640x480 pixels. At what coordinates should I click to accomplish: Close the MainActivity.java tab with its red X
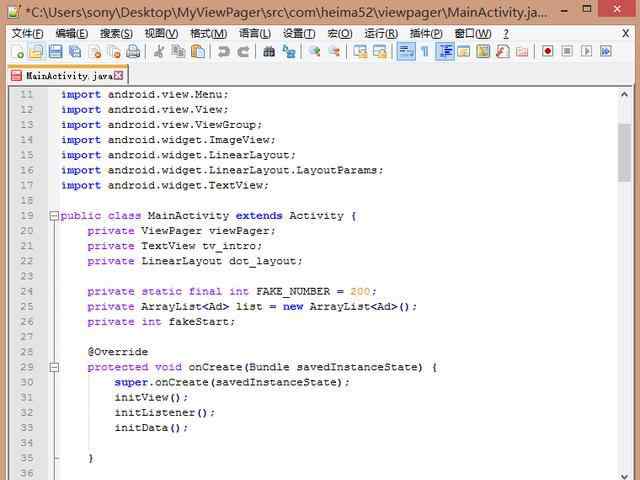[118, 76]
